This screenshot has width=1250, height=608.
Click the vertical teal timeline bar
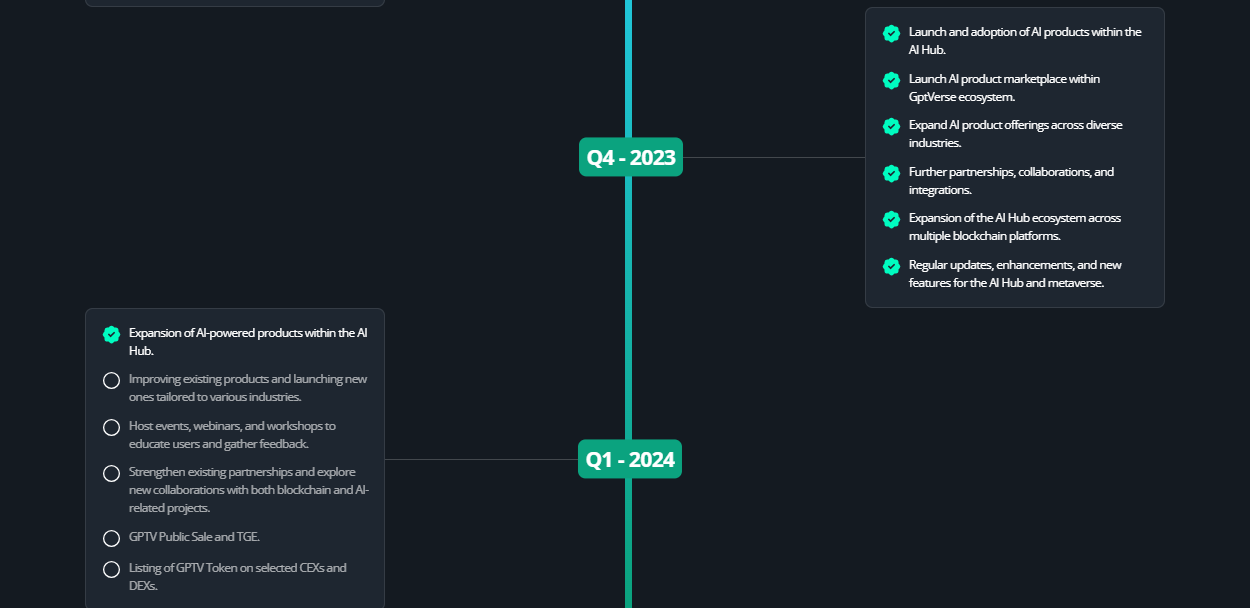click(x=628, y=300)
